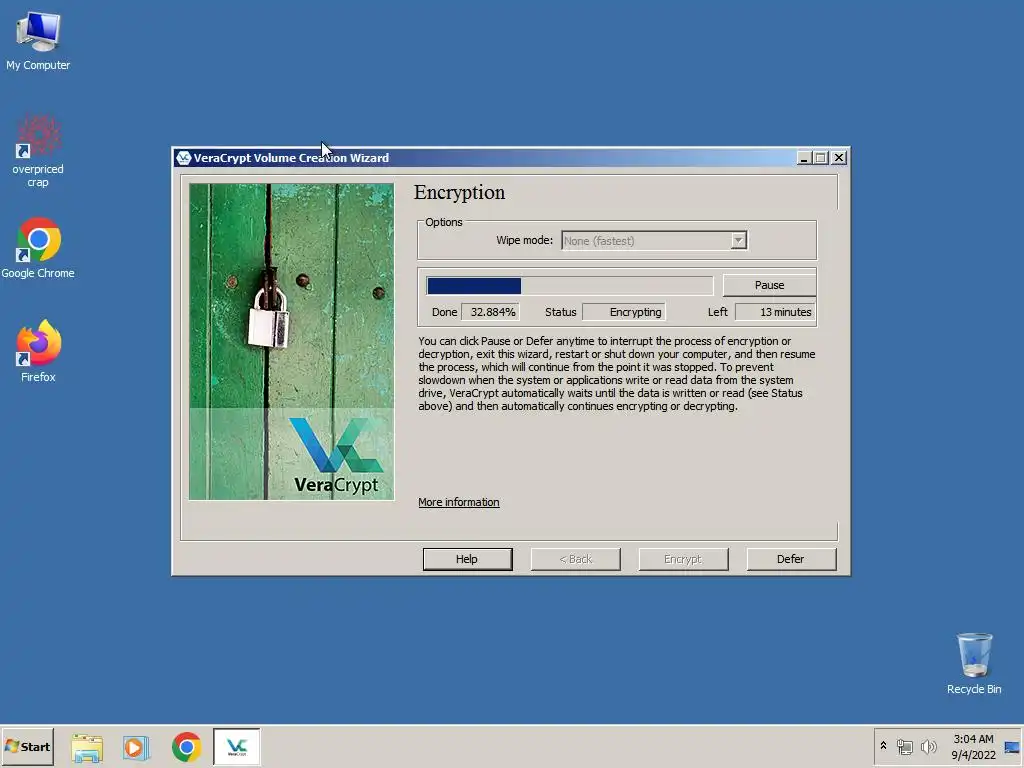Click the Start button on the taskbar
The height and width of the screenshot is (768, 1024).
coord(27,746)
